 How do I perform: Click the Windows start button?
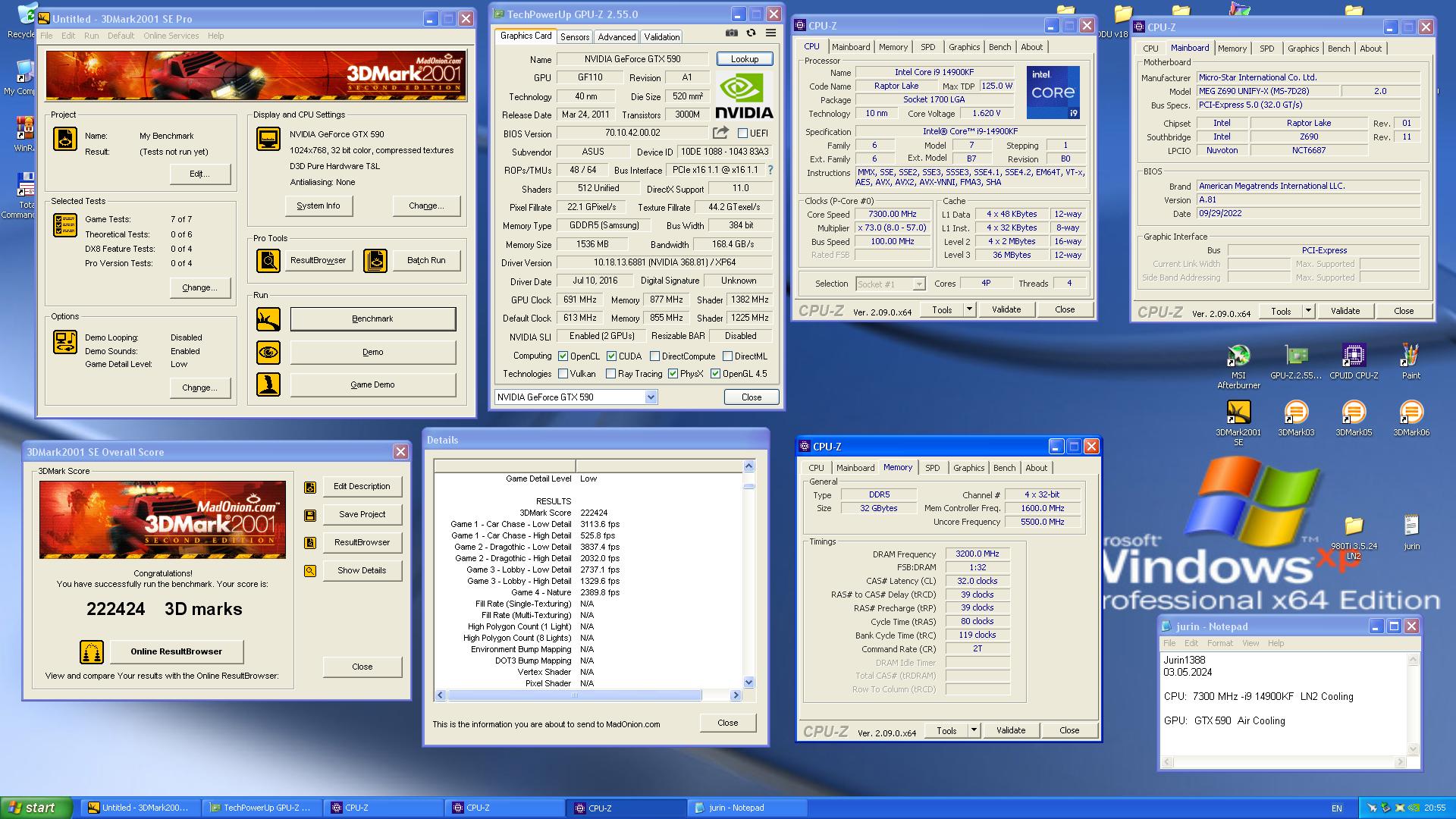[x=36, y=808]
